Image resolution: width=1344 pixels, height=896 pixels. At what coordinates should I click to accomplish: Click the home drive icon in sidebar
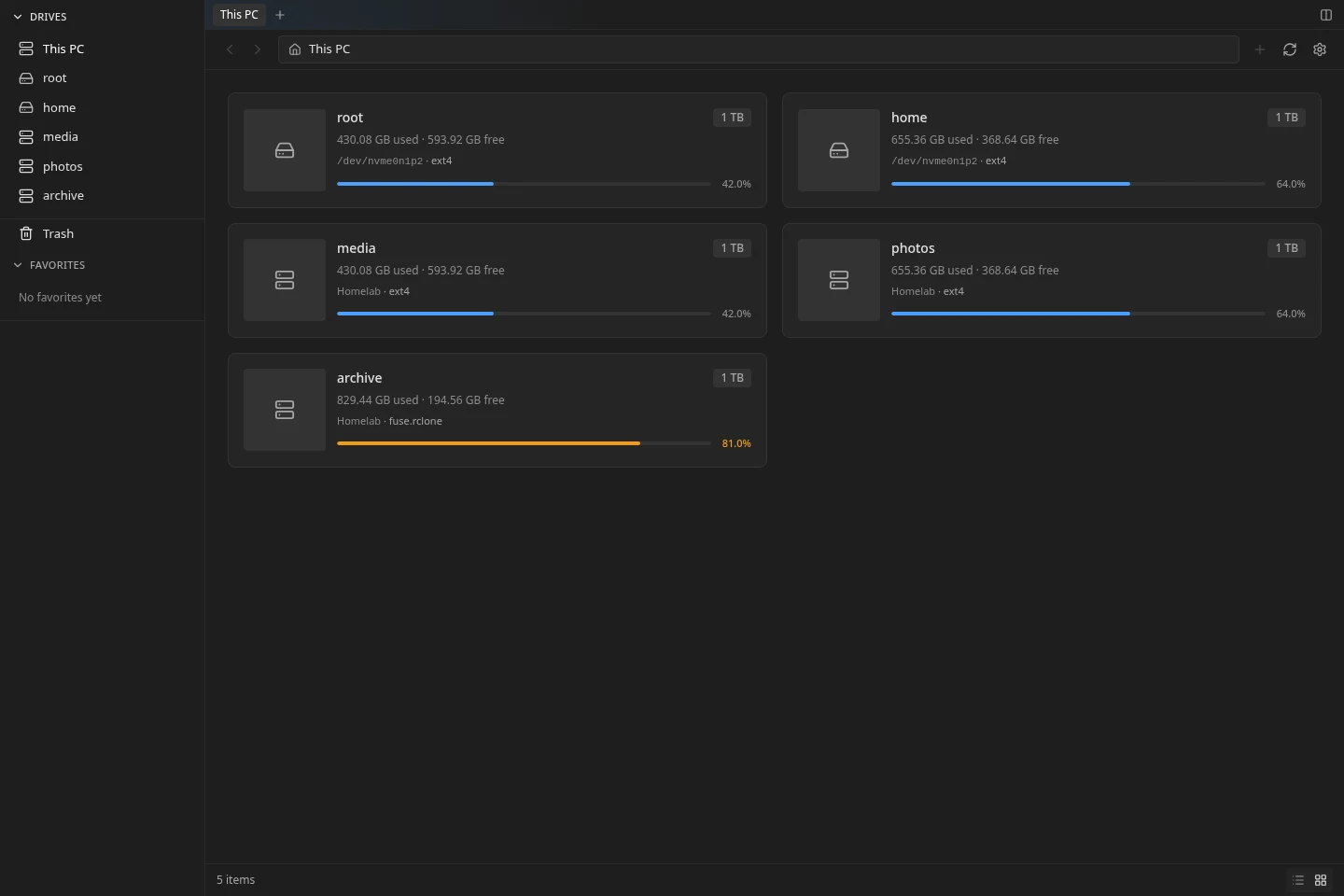coord(26,107)
